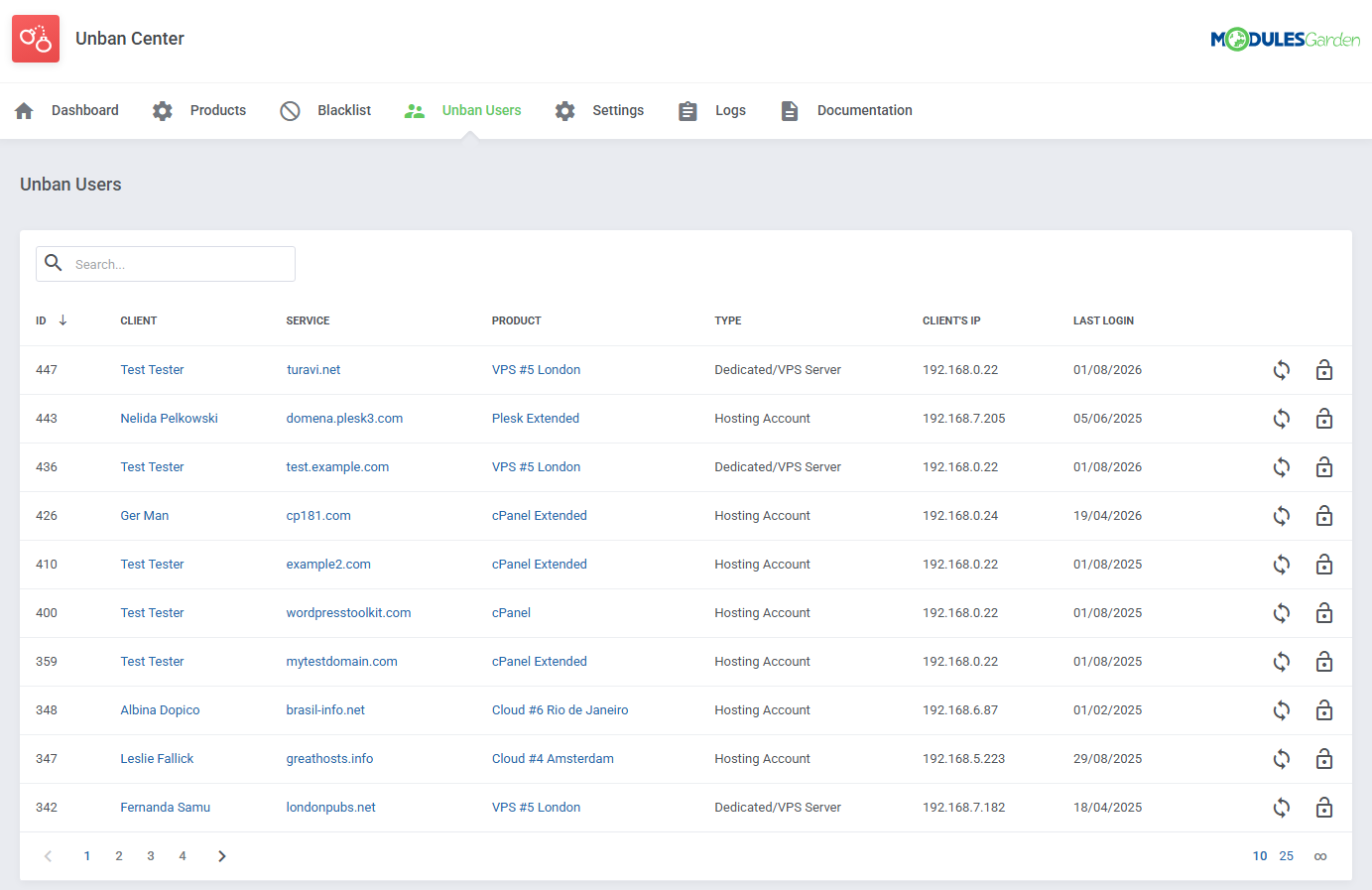Click the lock icon in the cp181.com row

(1324, 515)
